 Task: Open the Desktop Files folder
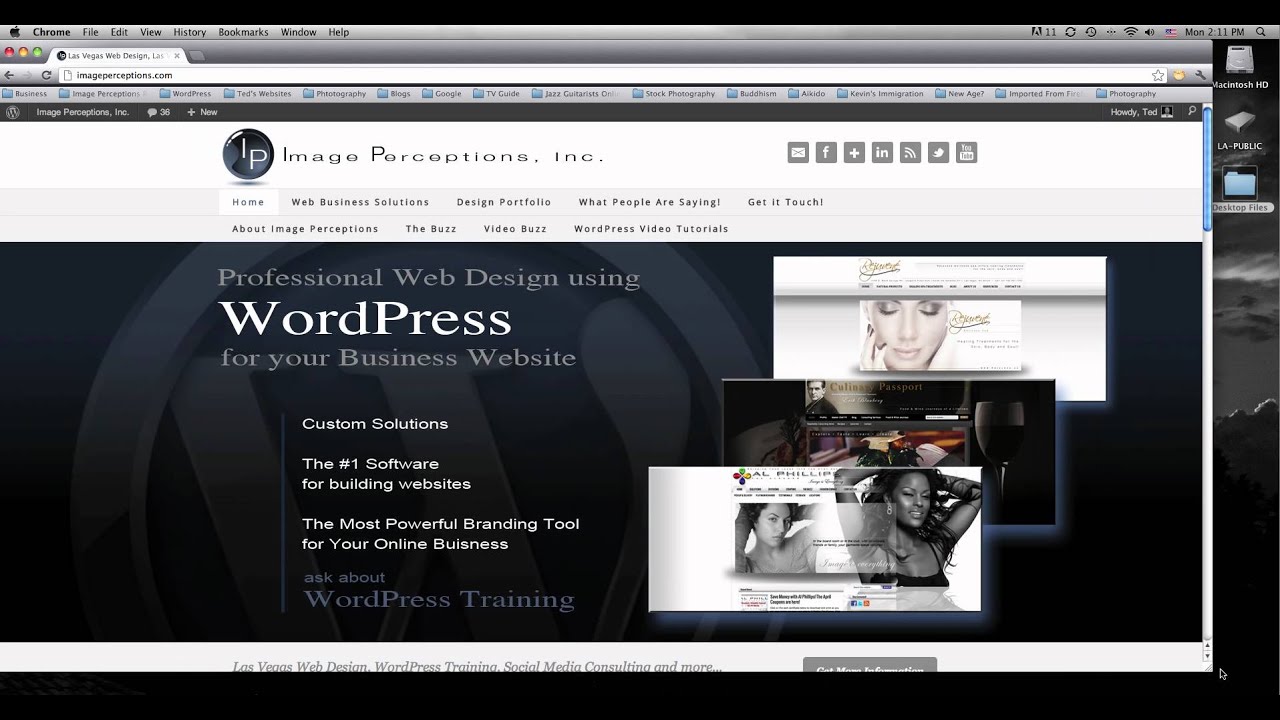click(x=1240, y=190)
